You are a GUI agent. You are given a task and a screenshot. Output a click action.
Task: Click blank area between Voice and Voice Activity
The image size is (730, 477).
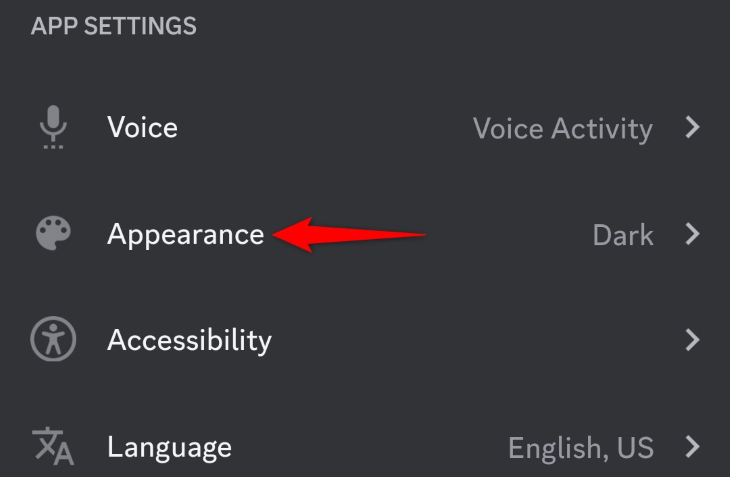click(320, 128)
